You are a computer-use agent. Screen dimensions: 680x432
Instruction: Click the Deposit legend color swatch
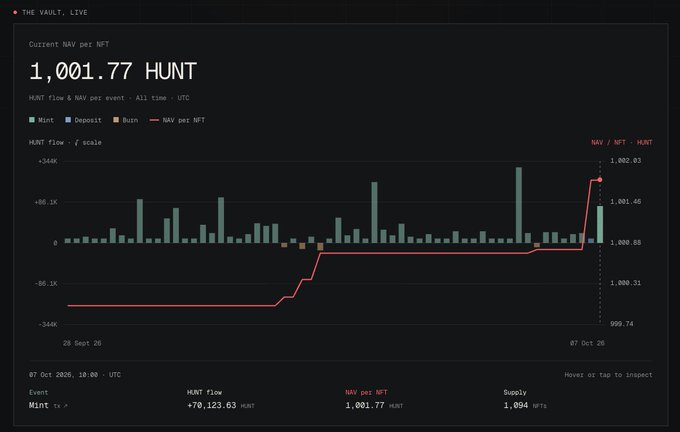click(x=68, y=120)
